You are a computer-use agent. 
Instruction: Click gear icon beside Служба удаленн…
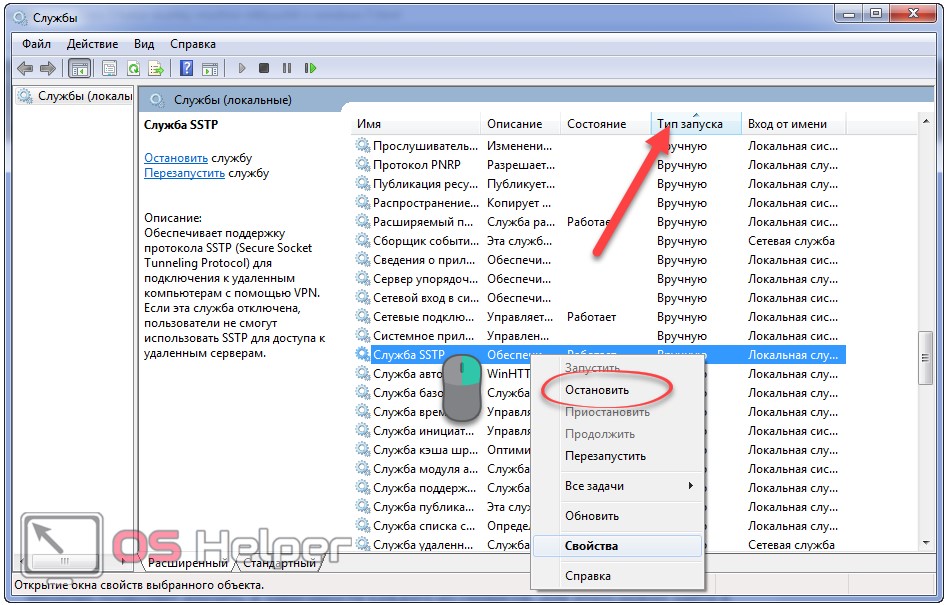click(362, 544)
